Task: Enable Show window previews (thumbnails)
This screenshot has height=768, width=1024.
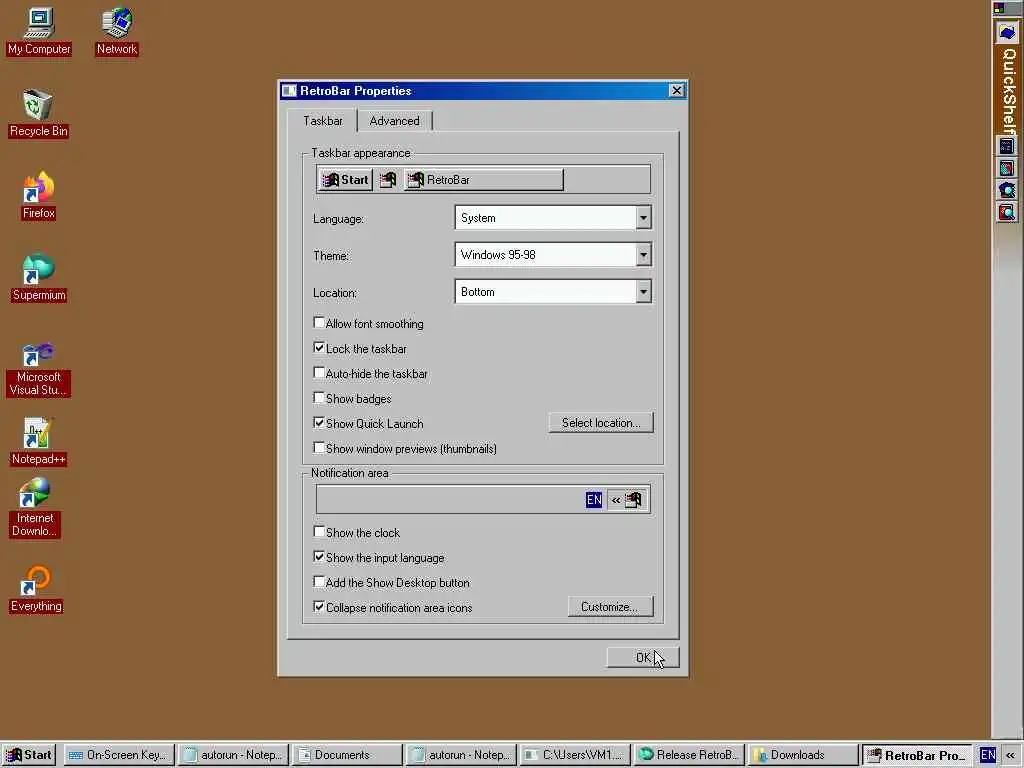Action: click(319, 447)
